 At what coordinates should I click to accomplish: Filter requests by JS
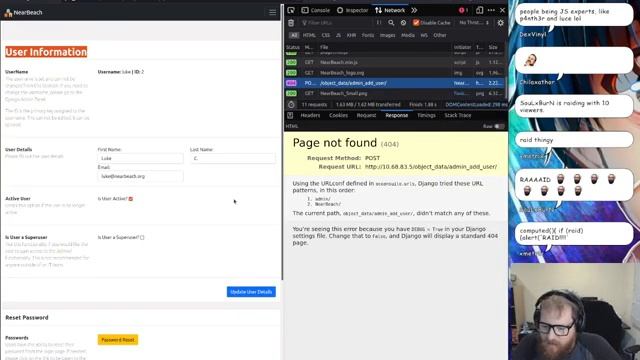pos(338,36)
